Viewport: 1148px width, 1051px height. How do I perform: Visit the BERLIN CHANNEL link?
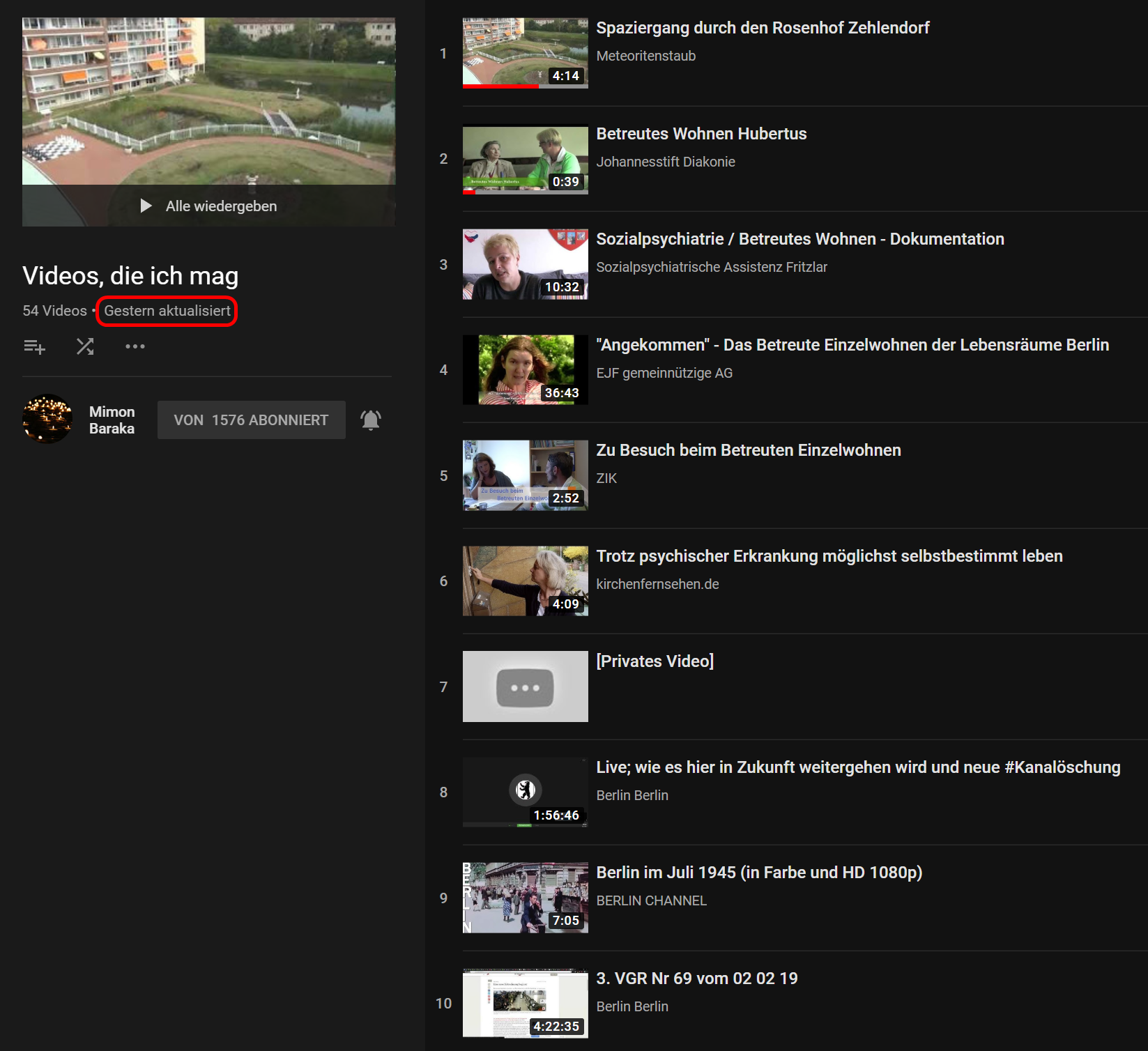[x=652, y=900]
